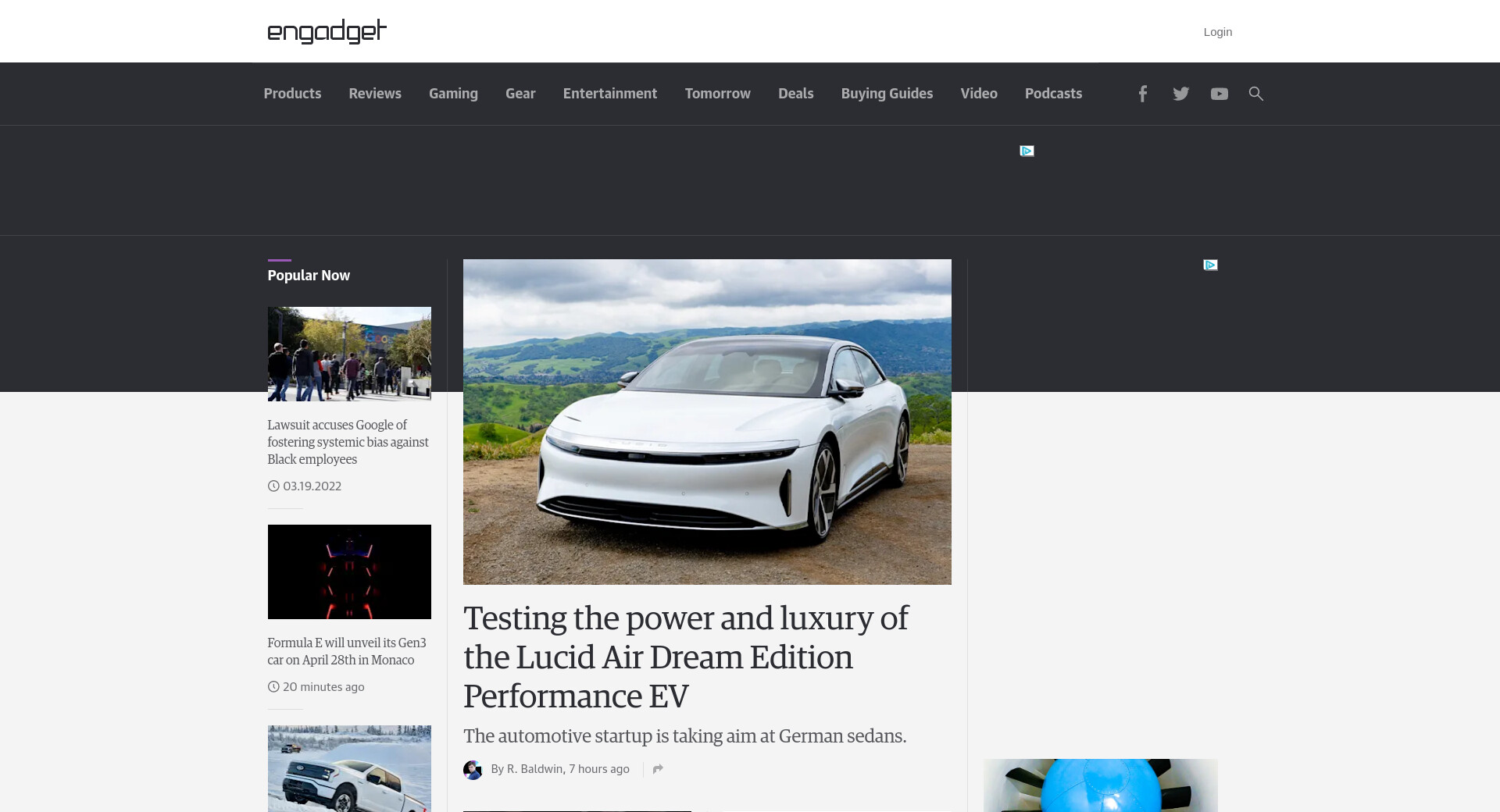Open the Gaming section
The width and height of the screenshot is (1500, 812).
453,94
